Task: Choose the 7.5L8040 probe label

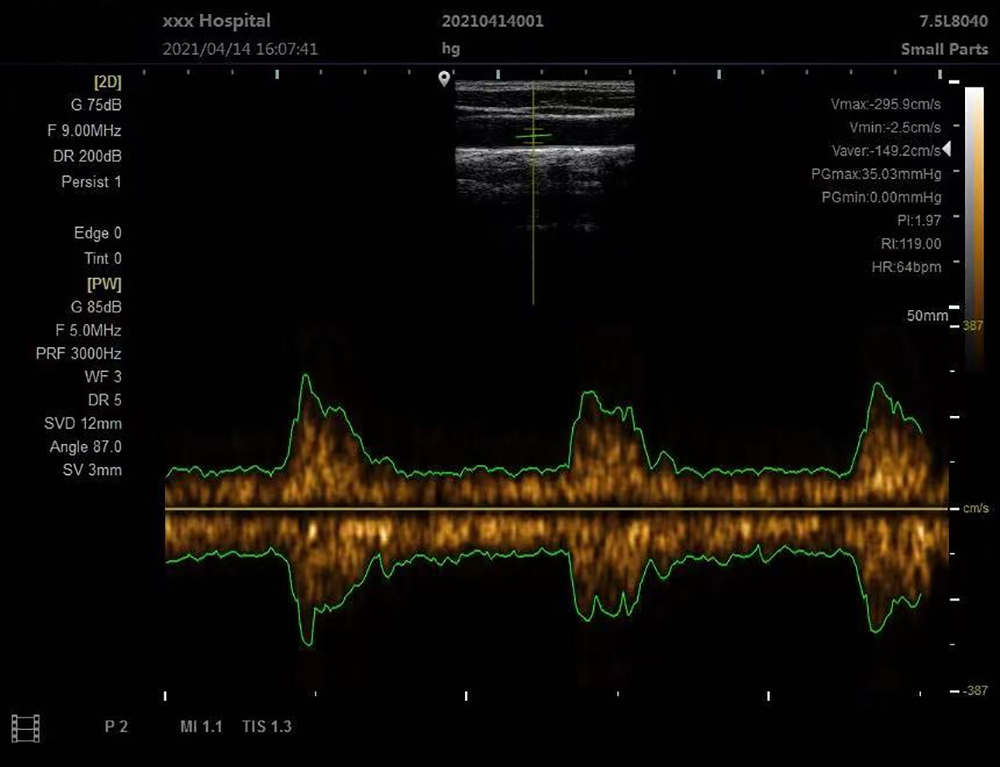Action: click(951, 21)
